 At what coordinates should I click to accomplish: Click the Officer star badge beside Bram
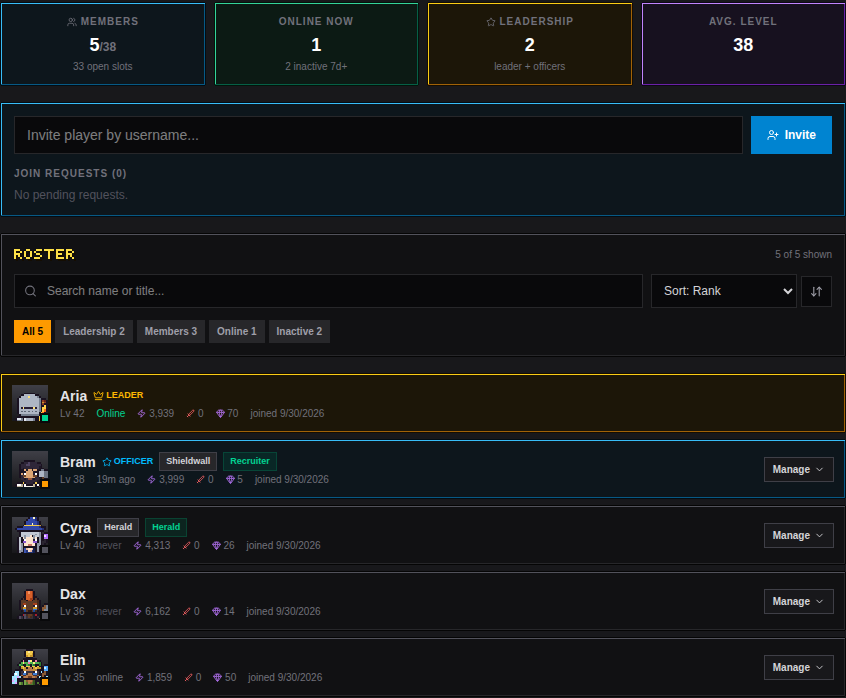click(128, 461)
